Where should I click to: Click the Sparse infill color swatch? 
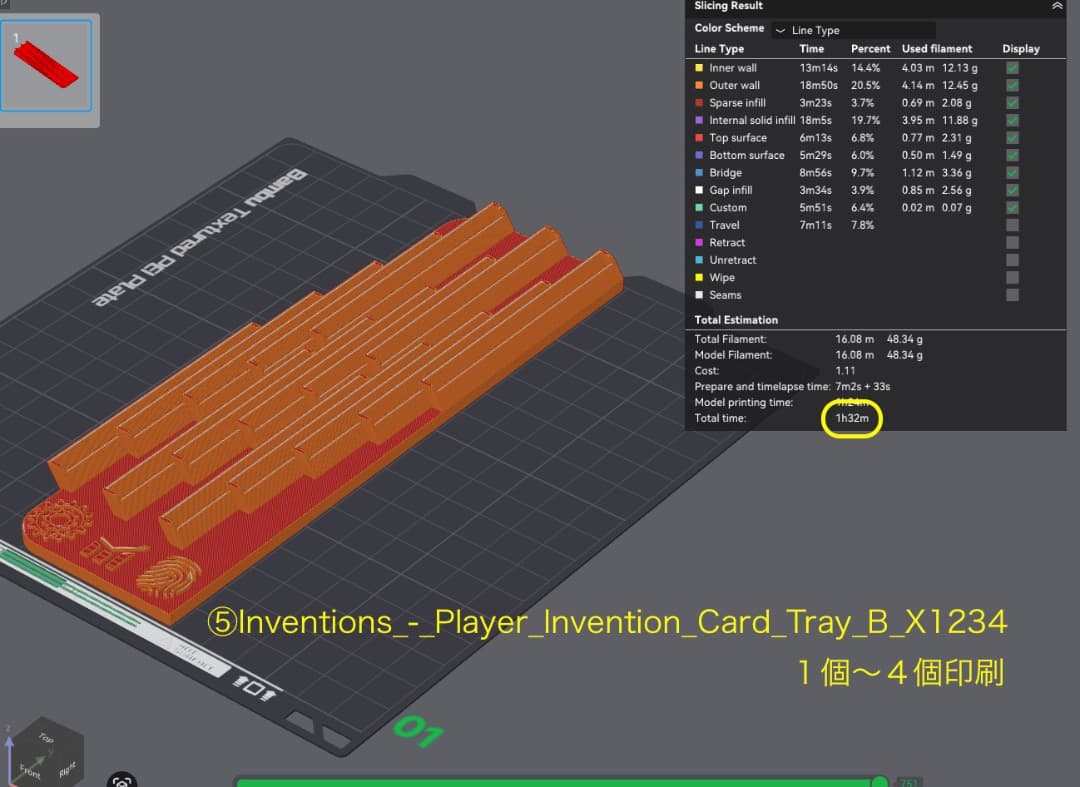pyautogui.click(x=699, y=103)
